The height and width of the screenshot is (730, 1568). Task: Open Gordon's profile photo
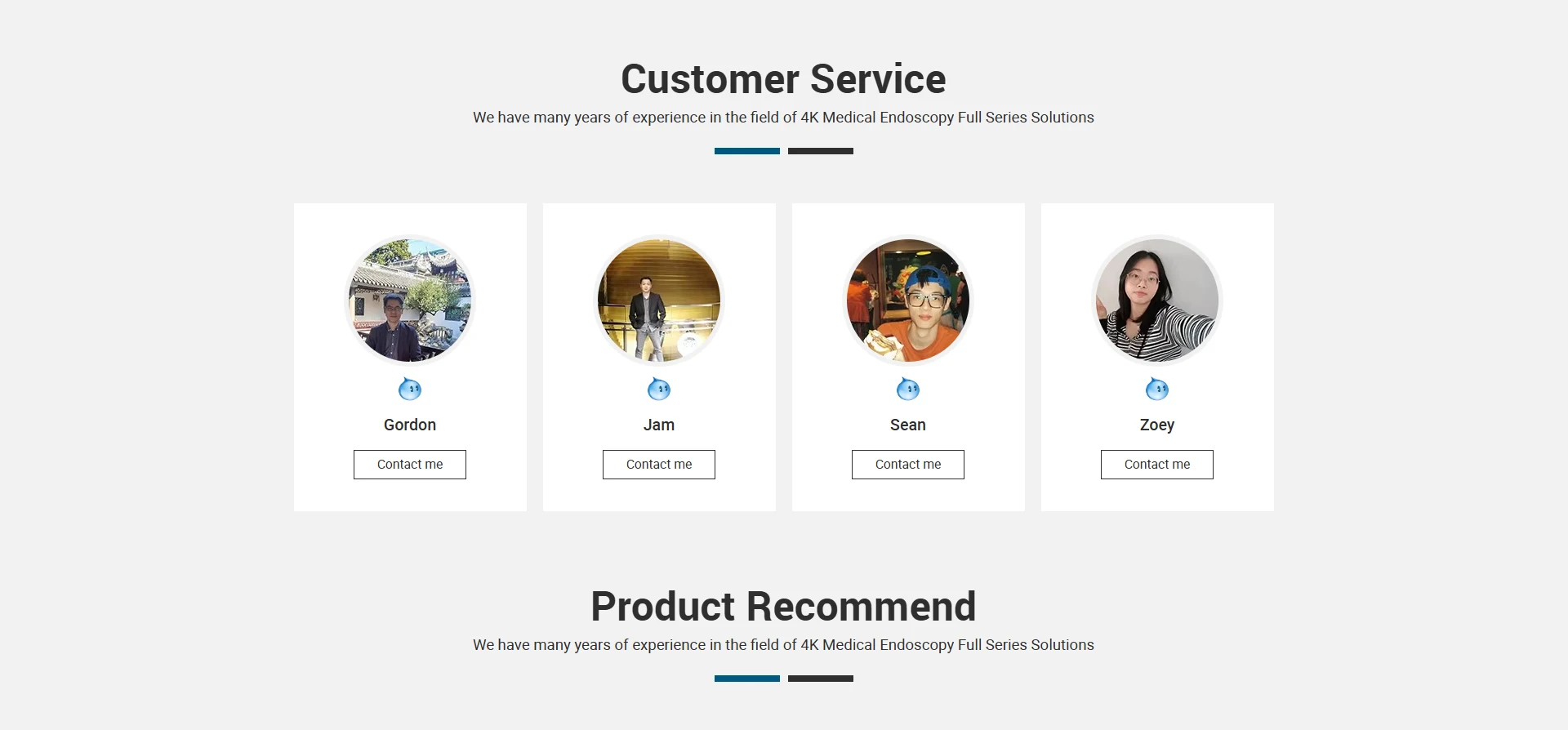[x=410, y=300]
